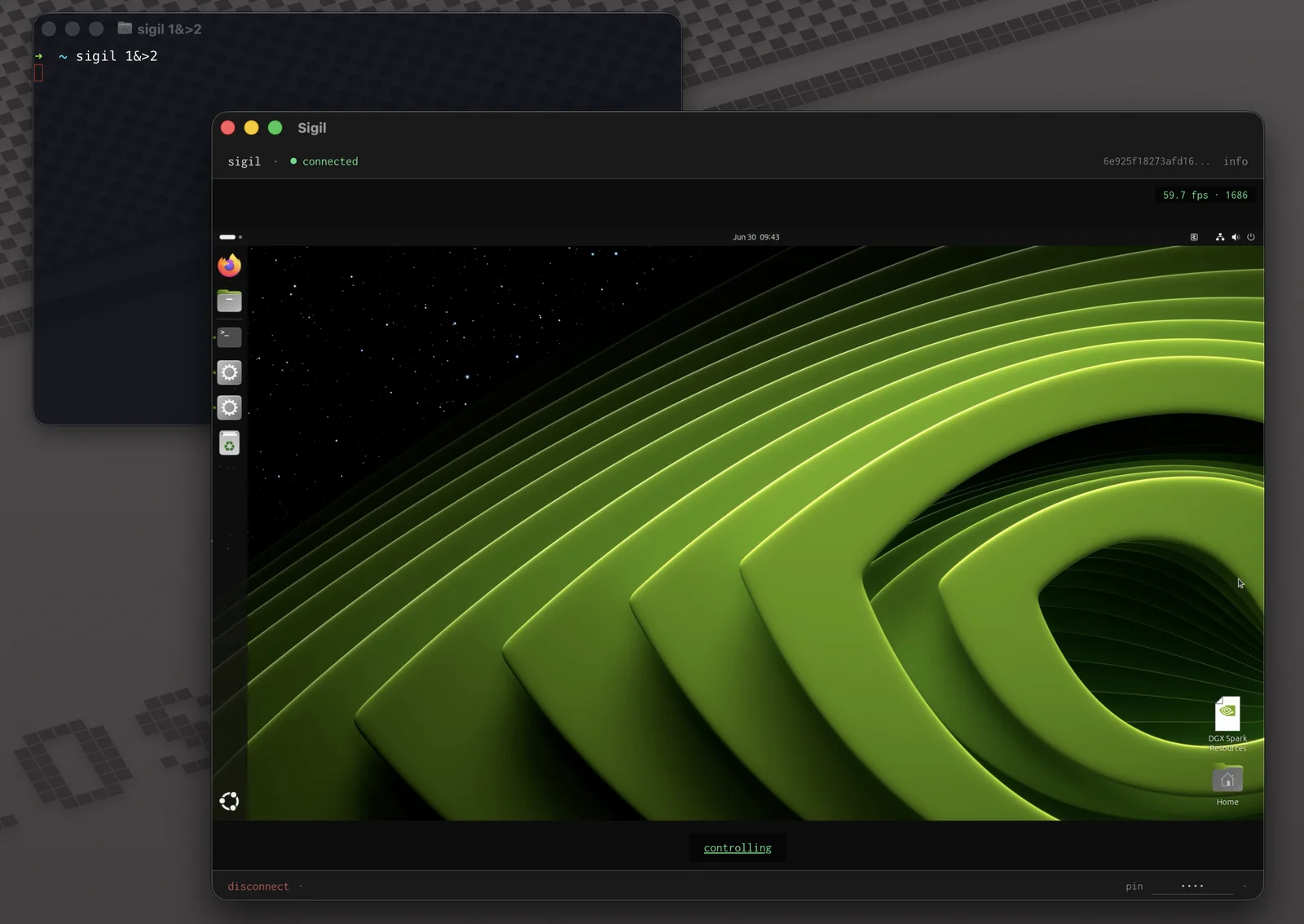
Task: Open the Jun 30 09:43 clock menu
Action: pyautogui.click(x=756, y=237)
